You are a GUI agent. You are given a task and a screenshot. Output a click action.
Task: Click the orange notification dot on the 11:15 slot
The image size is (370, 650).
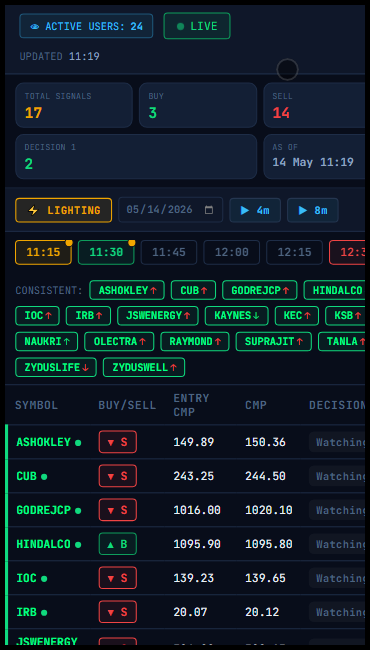[69, 243]
